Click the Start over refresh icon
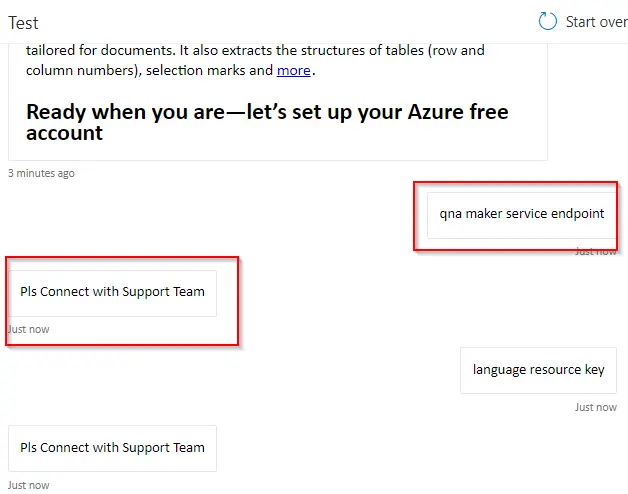The width and height of the screenshot is (628, 494). [x=547, y=21]
